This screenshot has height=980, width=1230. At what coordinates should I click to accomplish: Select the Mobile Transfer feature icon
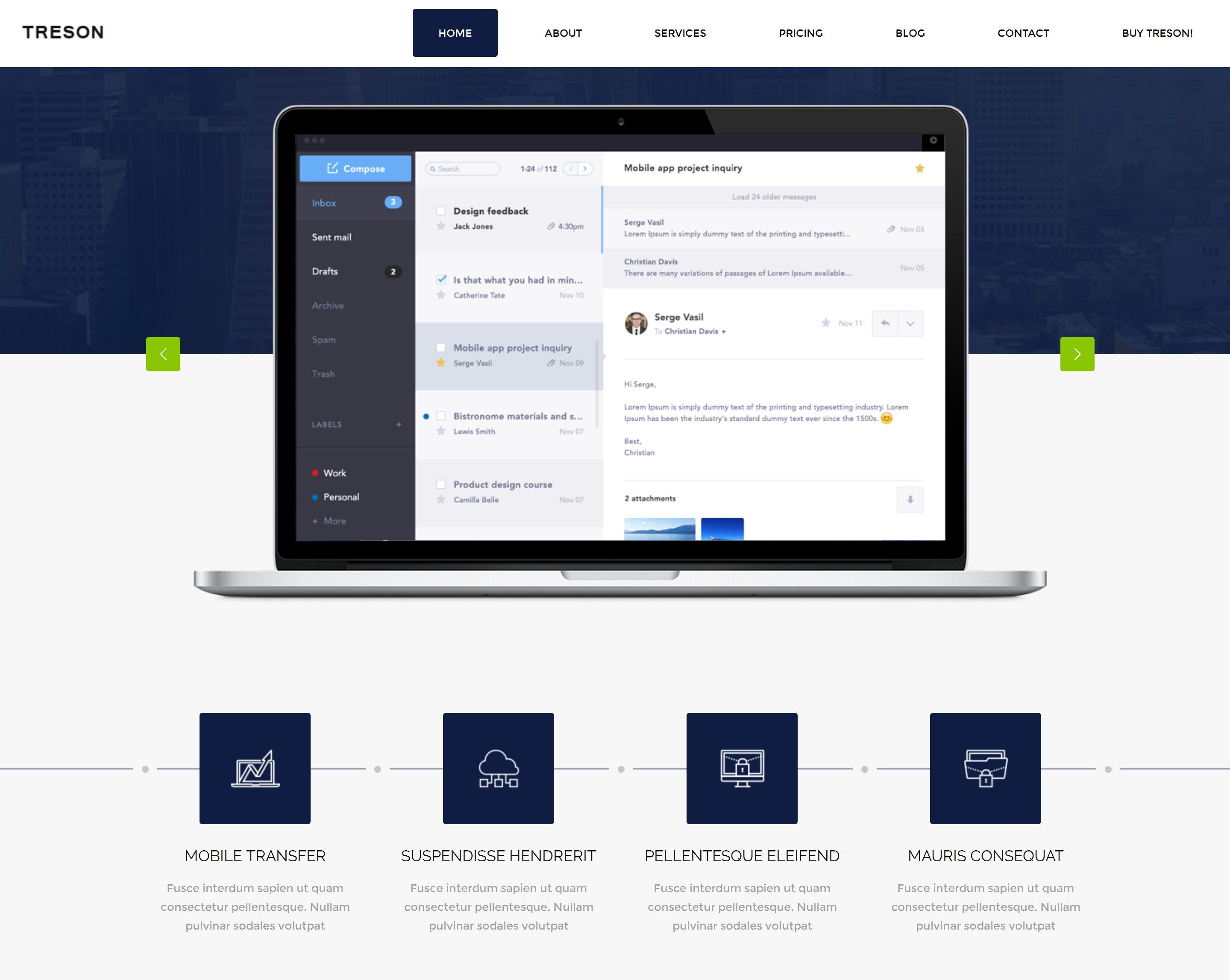pyautogui.click(x=255, y=769)
